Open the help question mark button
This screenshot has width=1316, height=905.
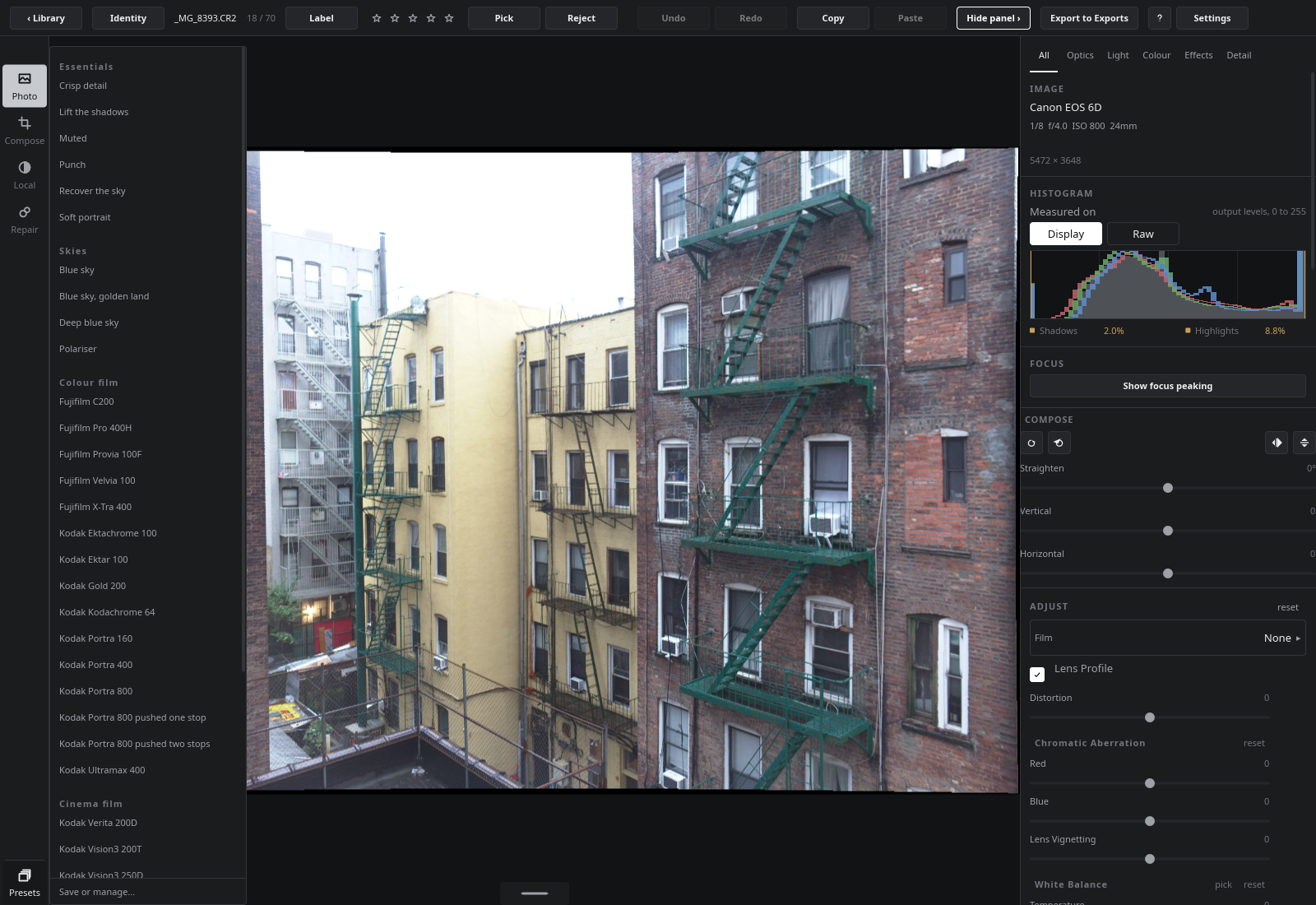1160,18
